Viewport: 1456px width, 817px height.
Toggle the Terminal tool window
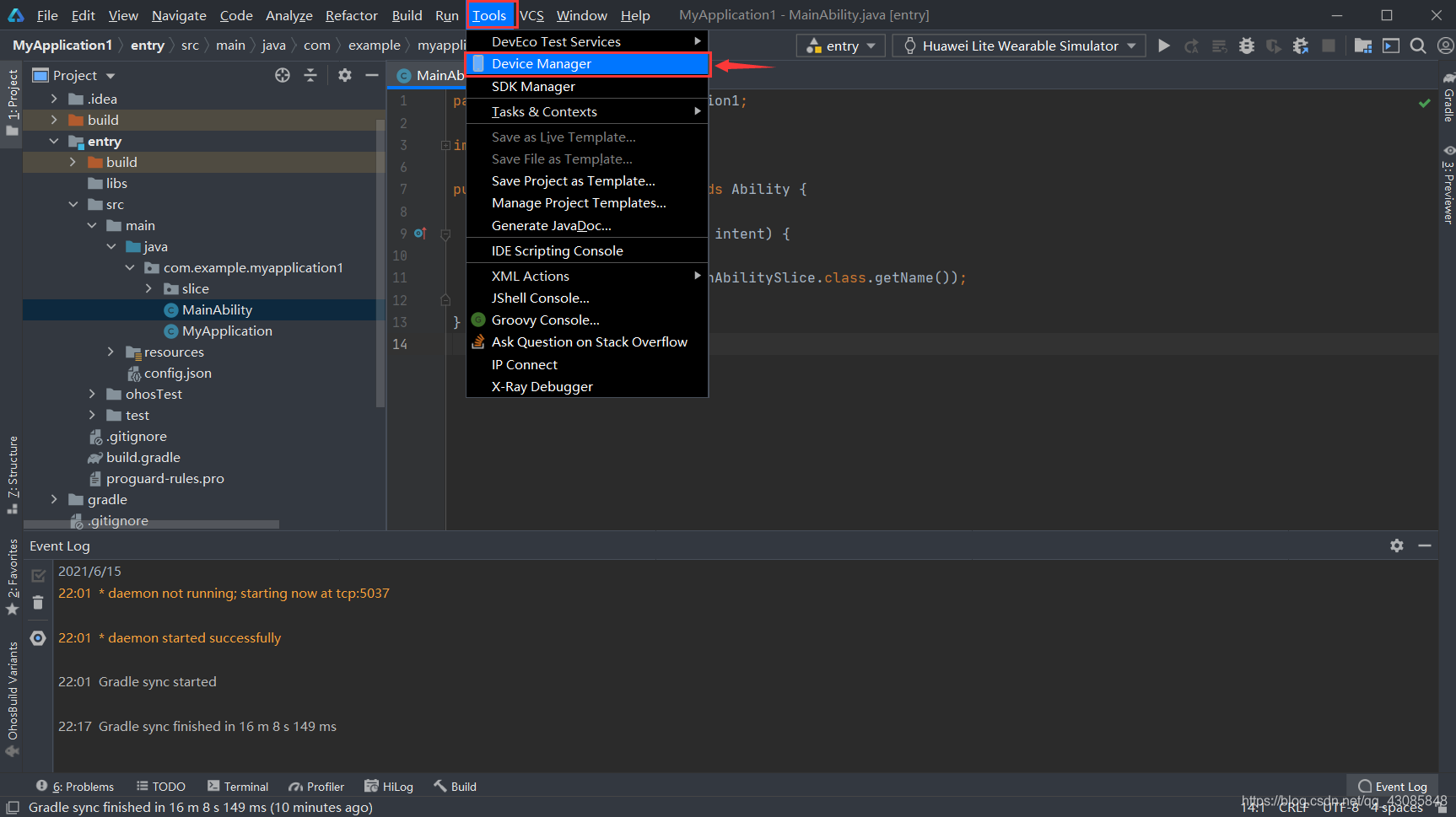tap(238, 787)
